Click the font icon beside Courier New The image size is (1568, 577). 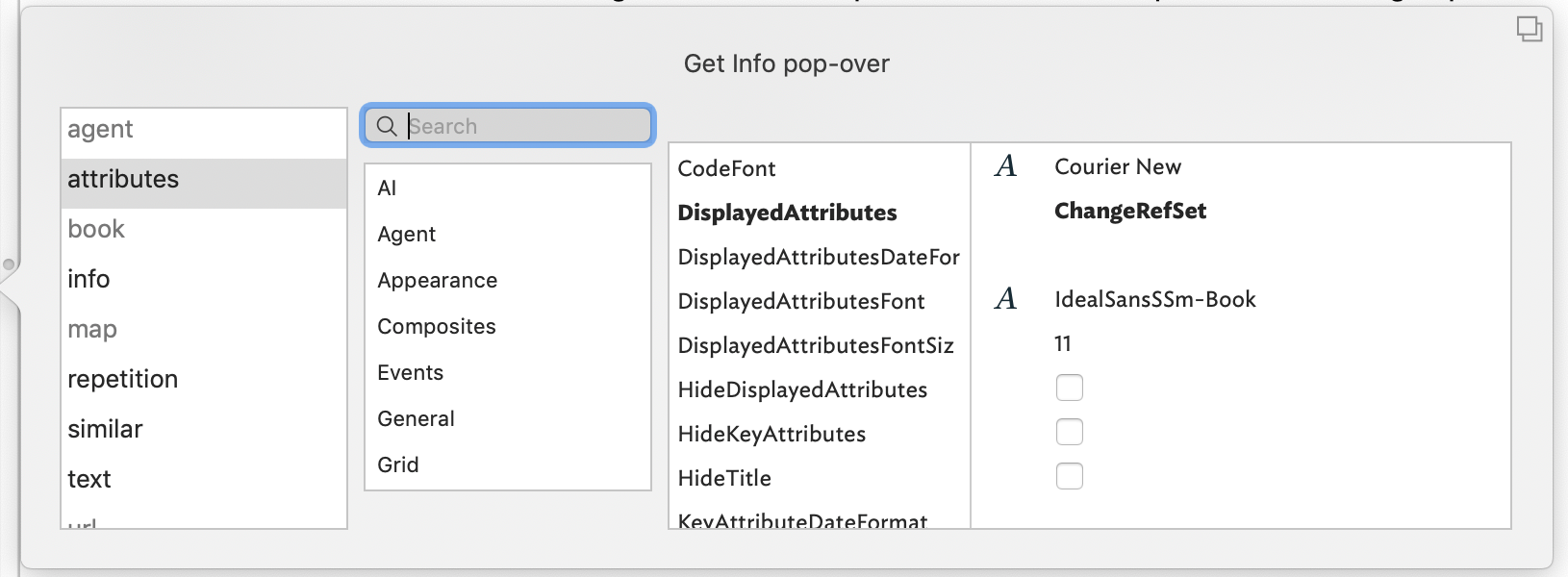(1006, 166)
